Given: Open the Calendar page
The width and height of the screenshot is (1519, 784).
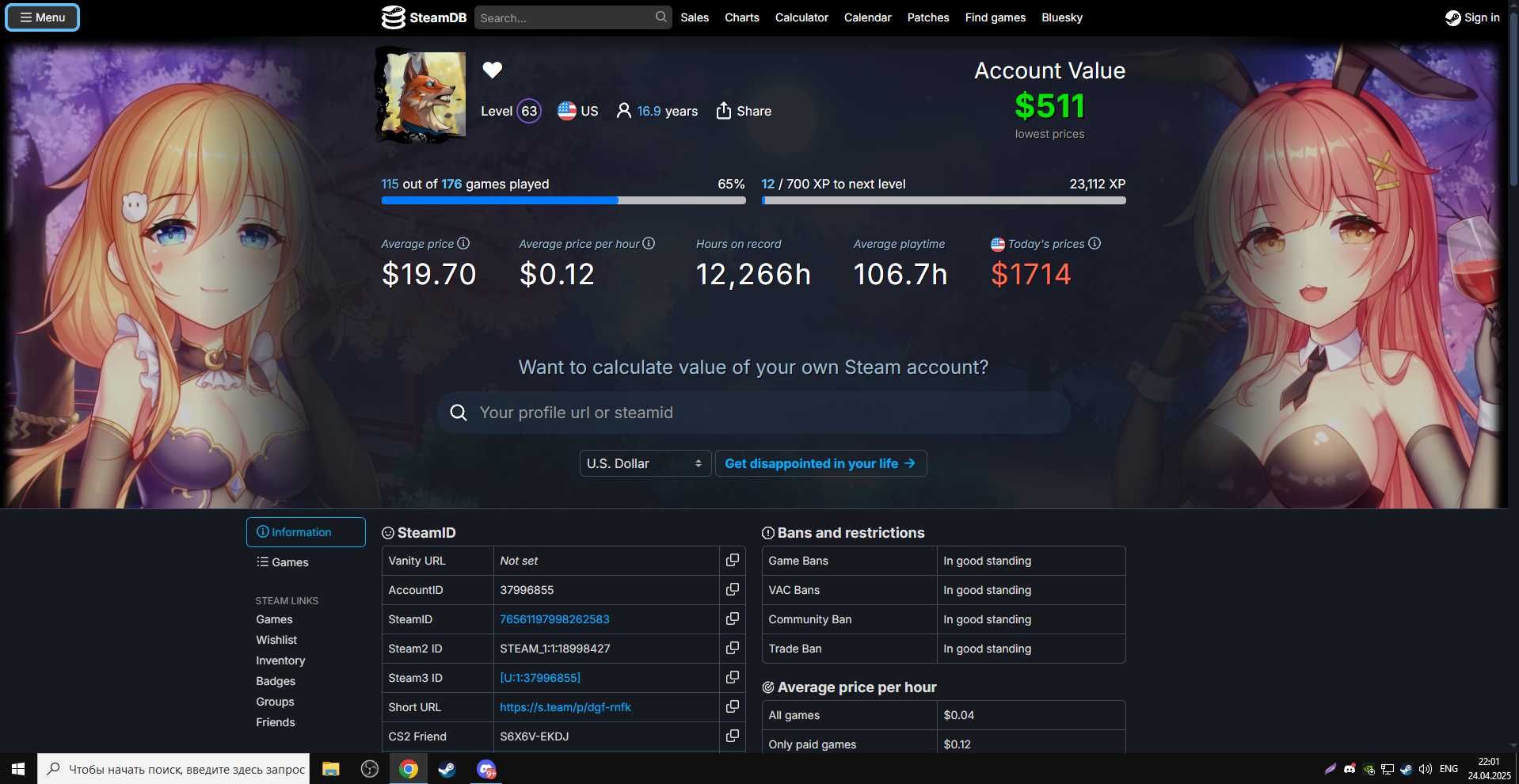Looking at the screenshot, I should [x=867, y=17].
